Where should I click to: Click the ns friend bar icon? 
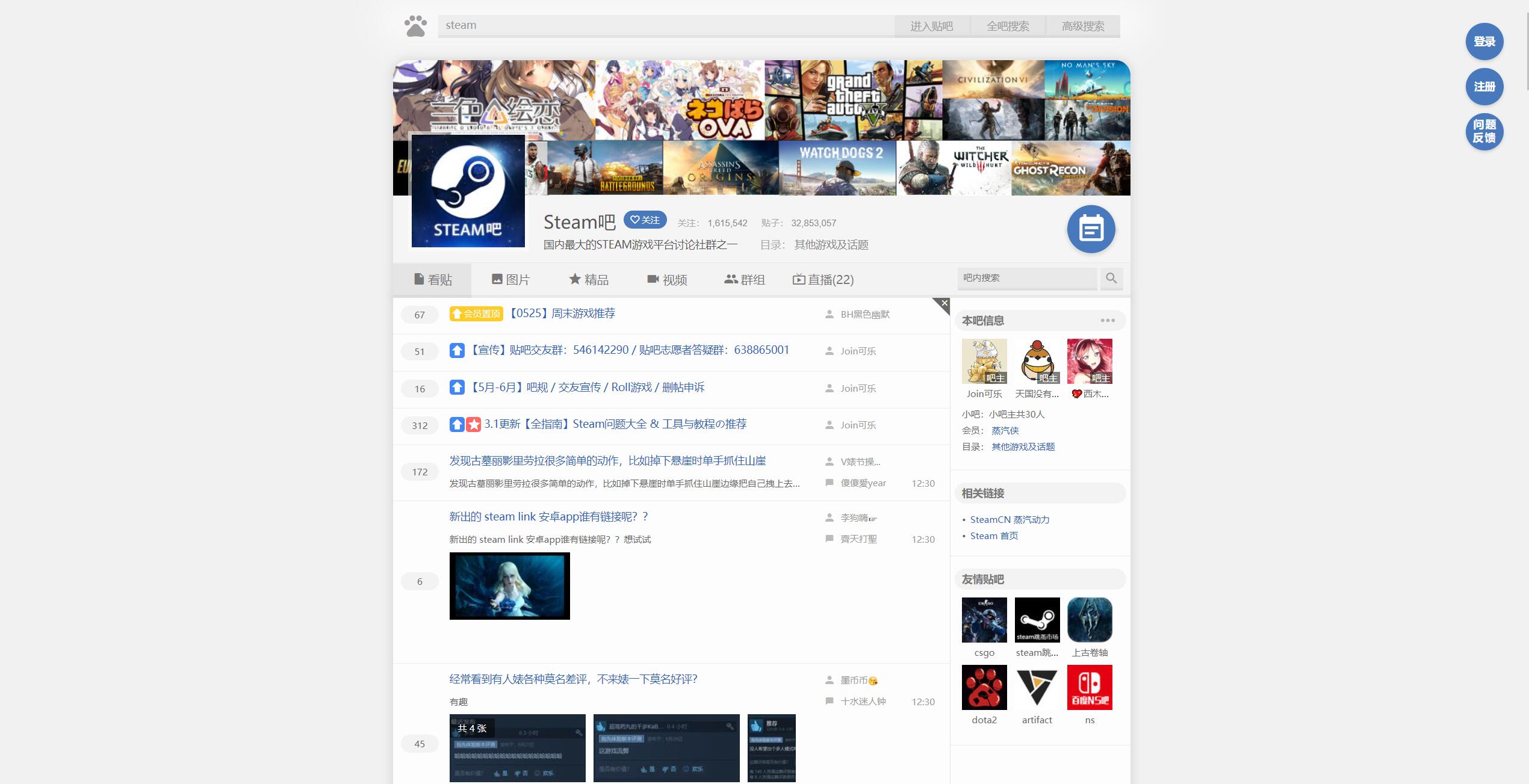point(1090,687)
